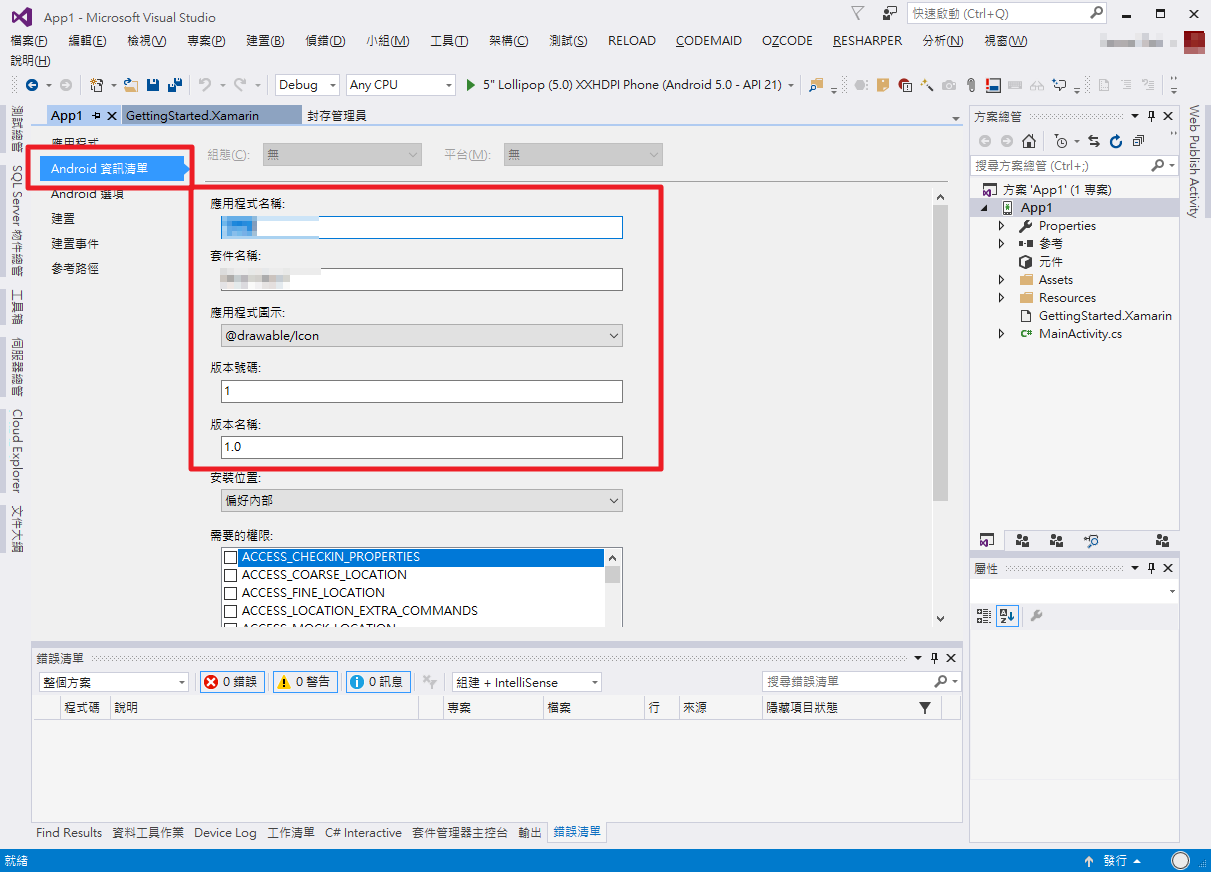Open the RESHARPER menu

pos(867,41)
